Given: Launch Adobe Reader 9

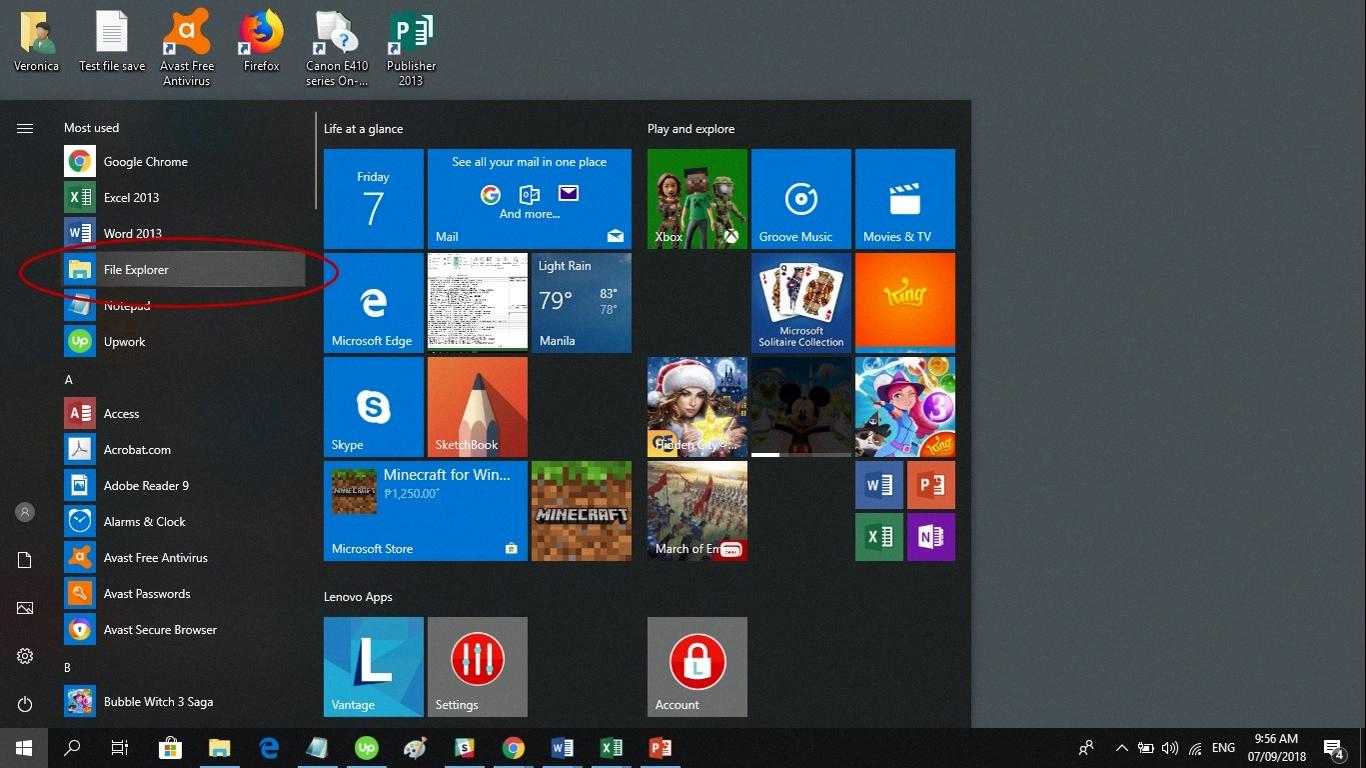Looking at the screenshot, I should click(184, 485).
